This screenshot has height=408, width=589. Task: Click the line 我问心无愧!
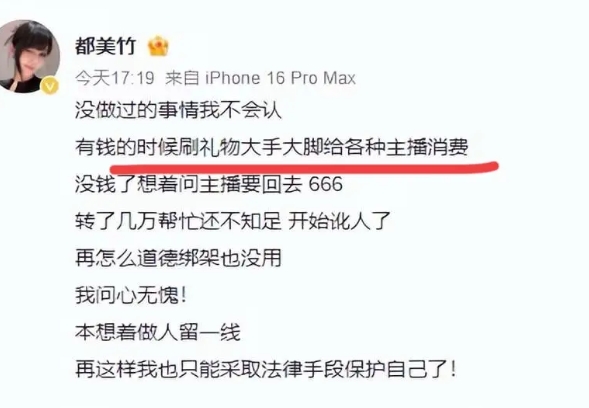tap(131, 295)
